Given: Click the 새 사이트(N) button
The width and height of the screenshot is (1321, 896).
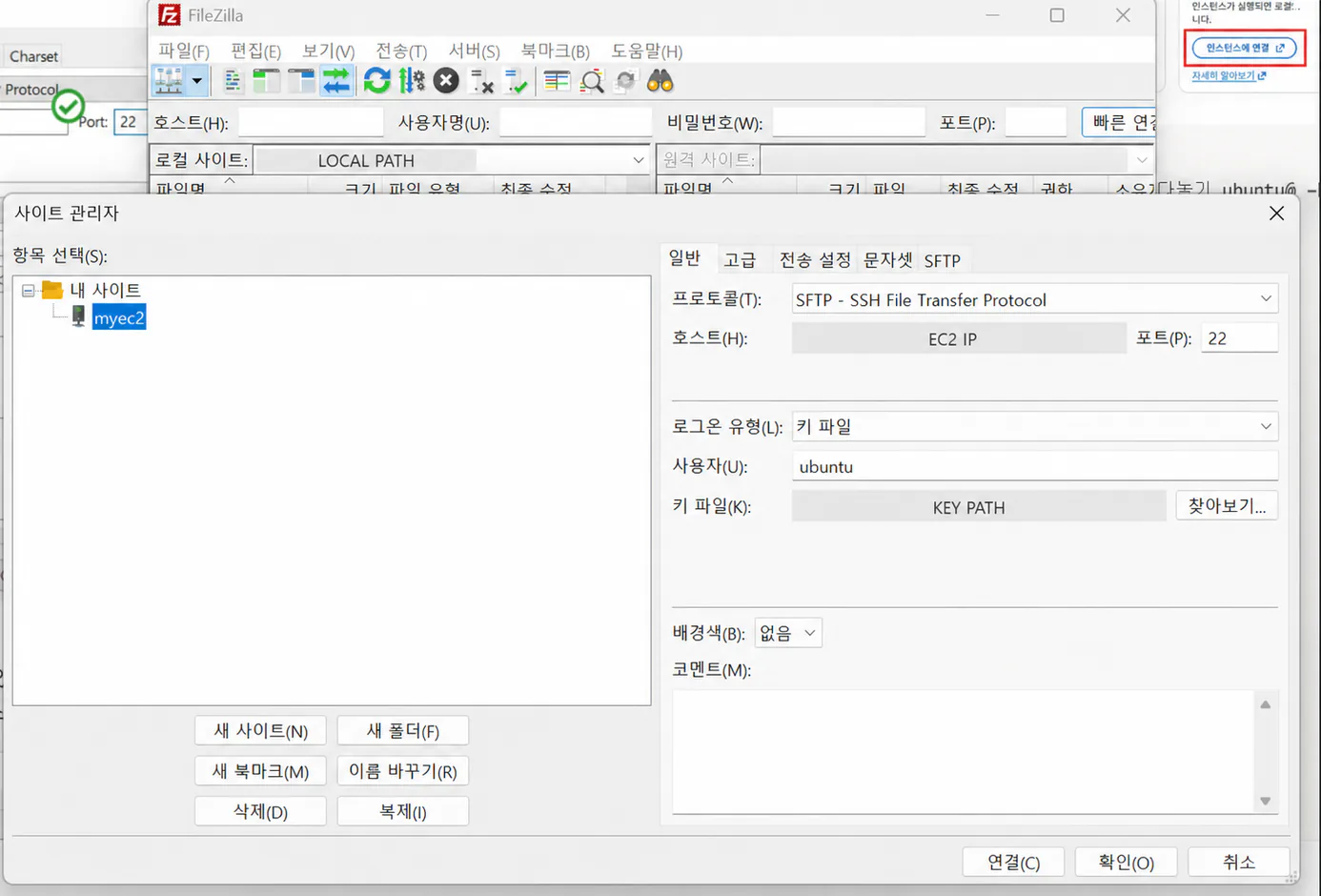Looking at the screenshot, I should coord(261,731).
